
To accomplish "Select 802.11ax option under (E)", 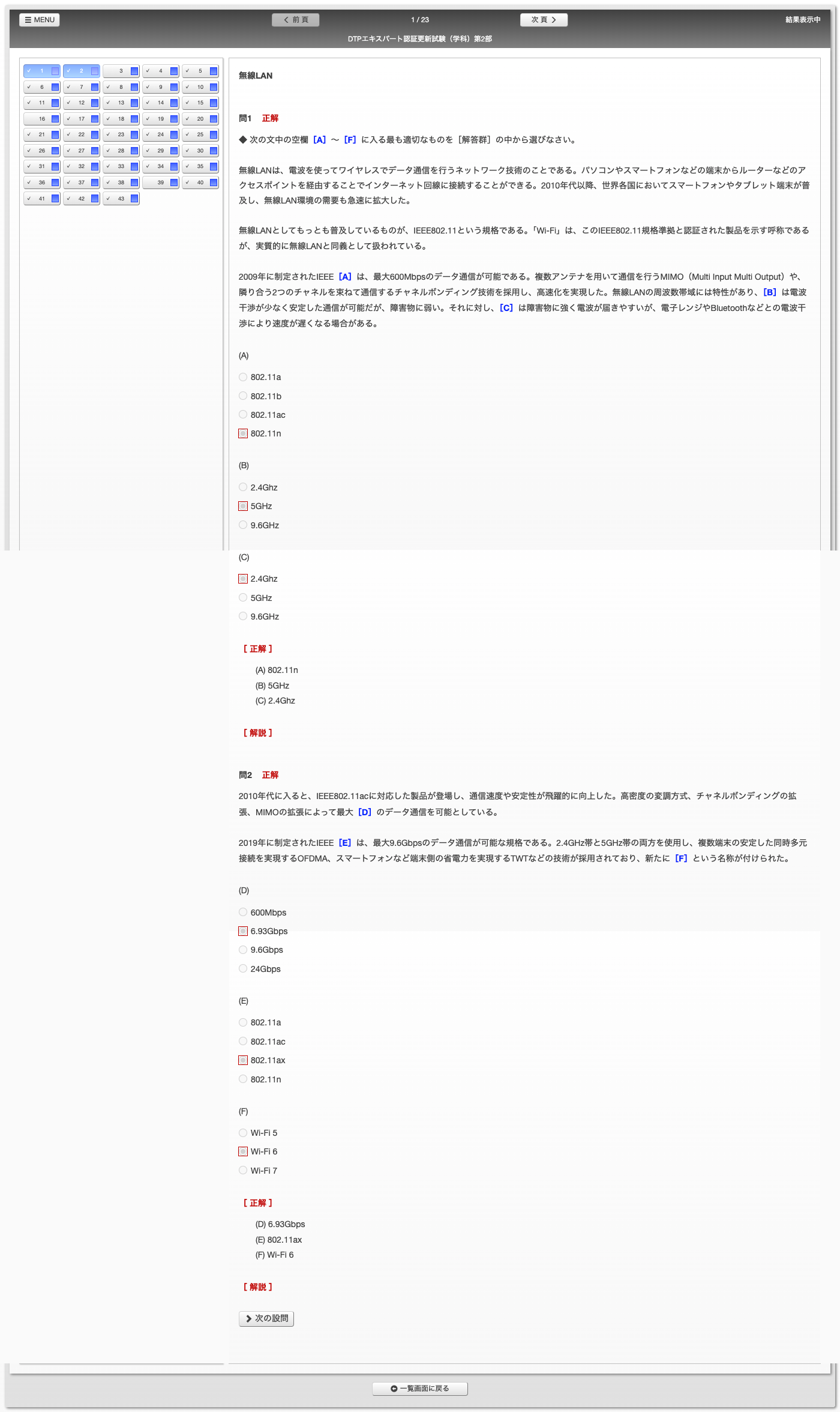I will 243,1060.
